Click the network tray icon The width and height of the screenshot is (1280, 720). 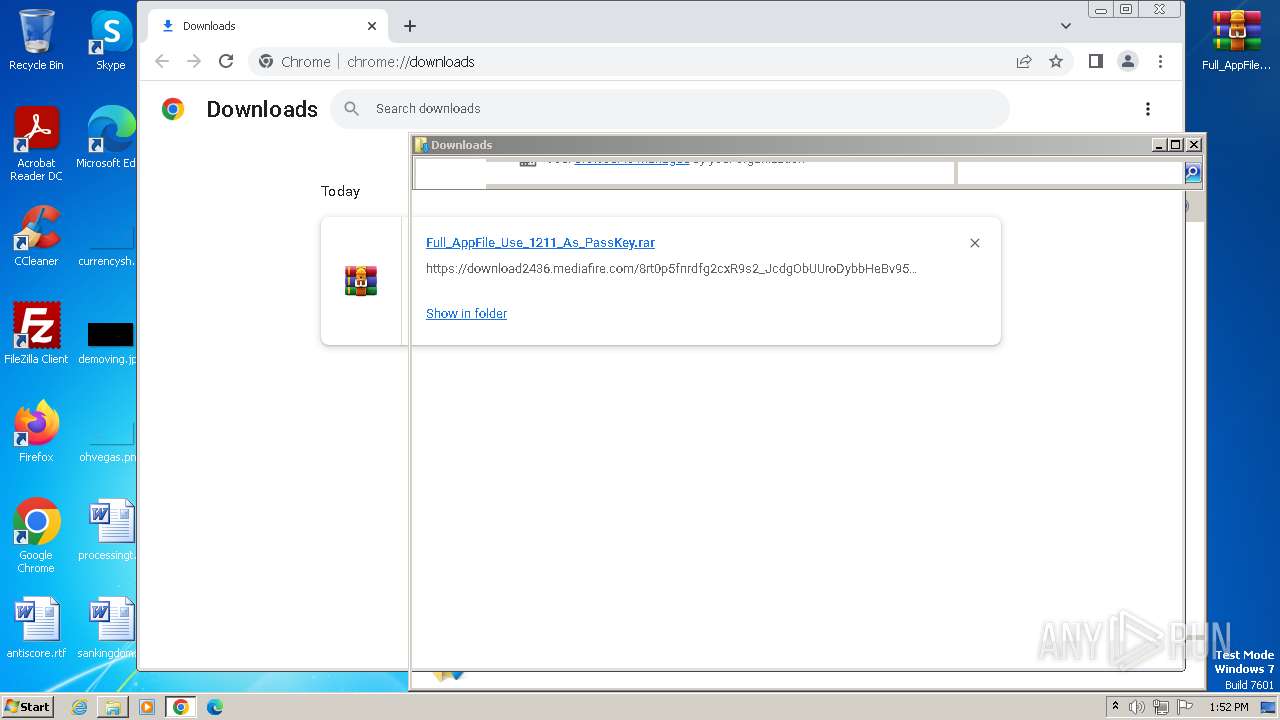pyautogui.click(x=1161, y=707)
